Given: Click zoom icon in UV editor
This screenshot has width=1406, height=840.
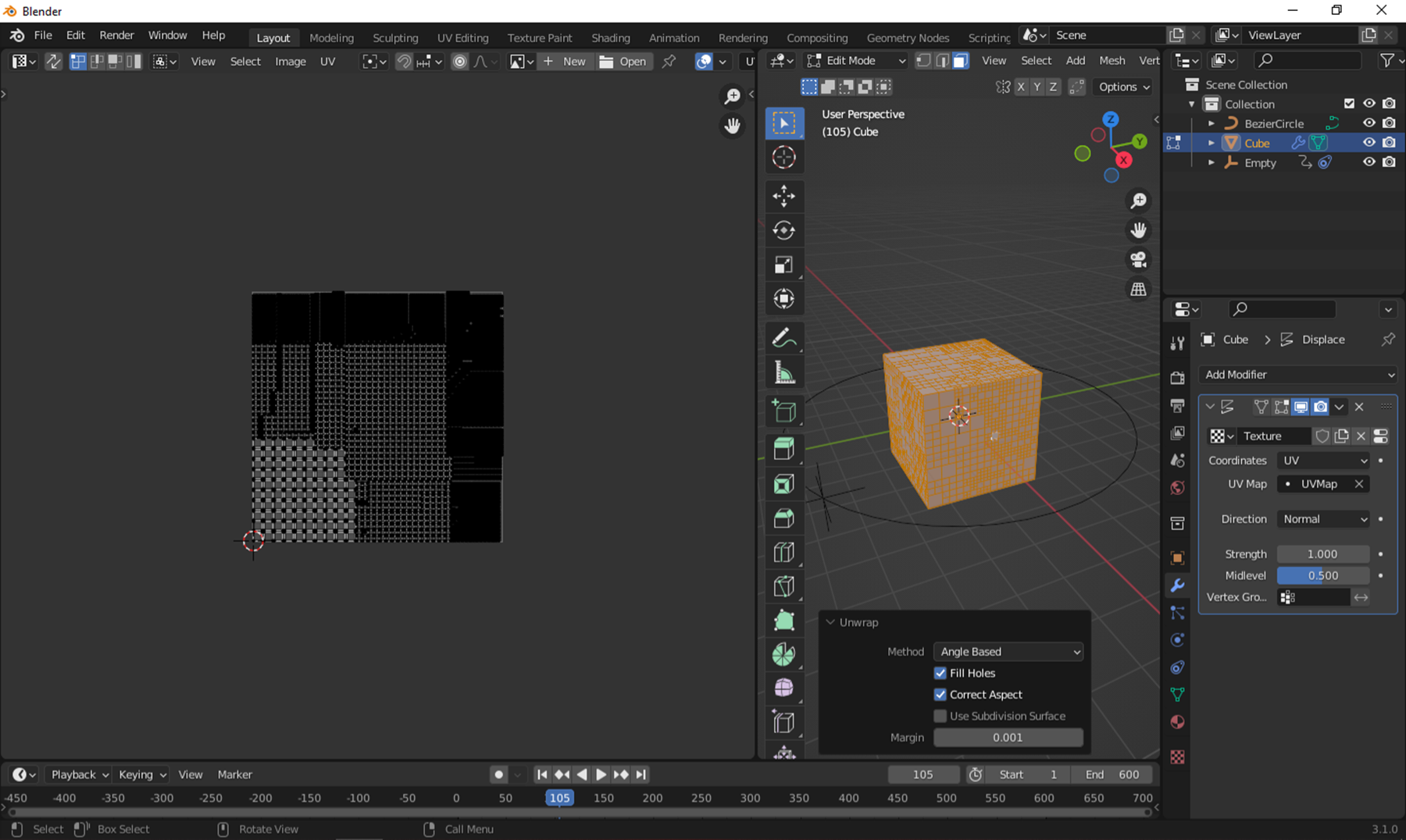Looking at the screenshot, I should (x=732, y=96).
